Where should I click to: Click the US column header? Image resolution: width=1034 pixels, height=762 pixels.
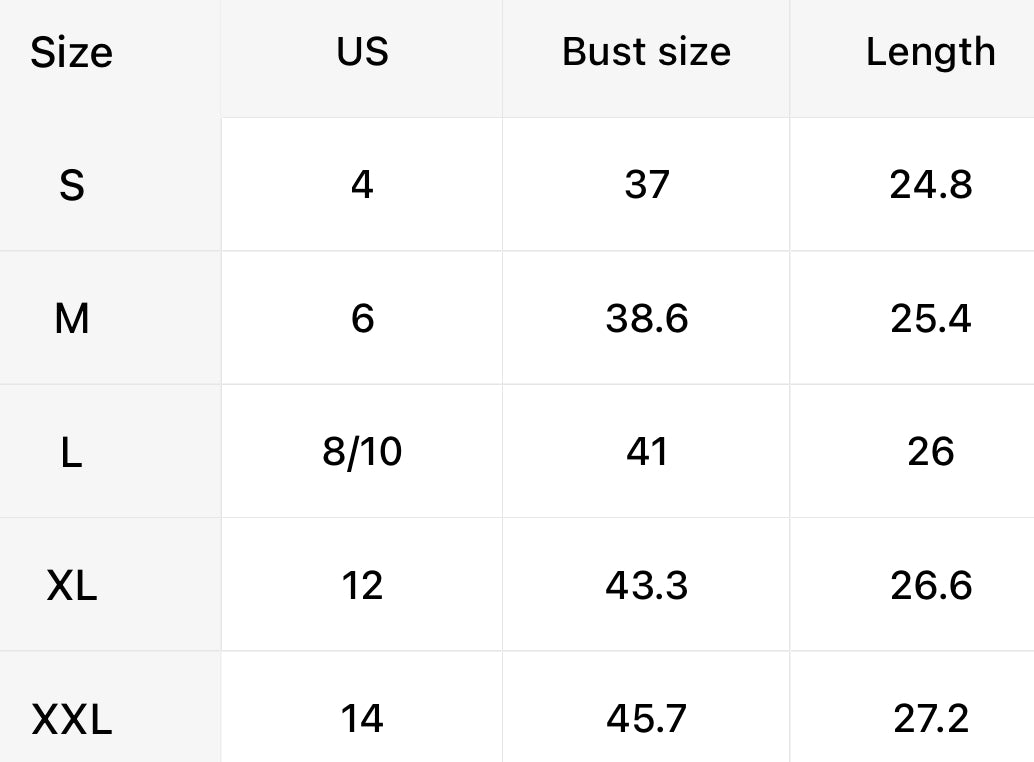coord(362,51)
